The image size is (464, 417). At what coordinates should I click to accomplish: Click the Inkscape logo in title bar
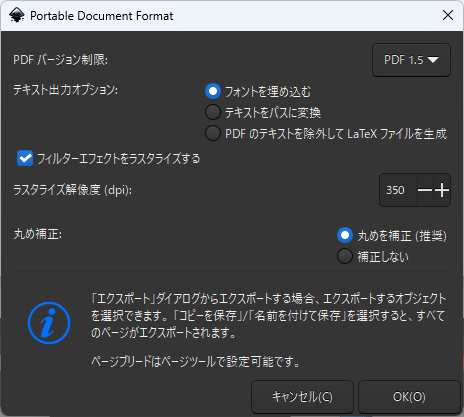point(16,15)
